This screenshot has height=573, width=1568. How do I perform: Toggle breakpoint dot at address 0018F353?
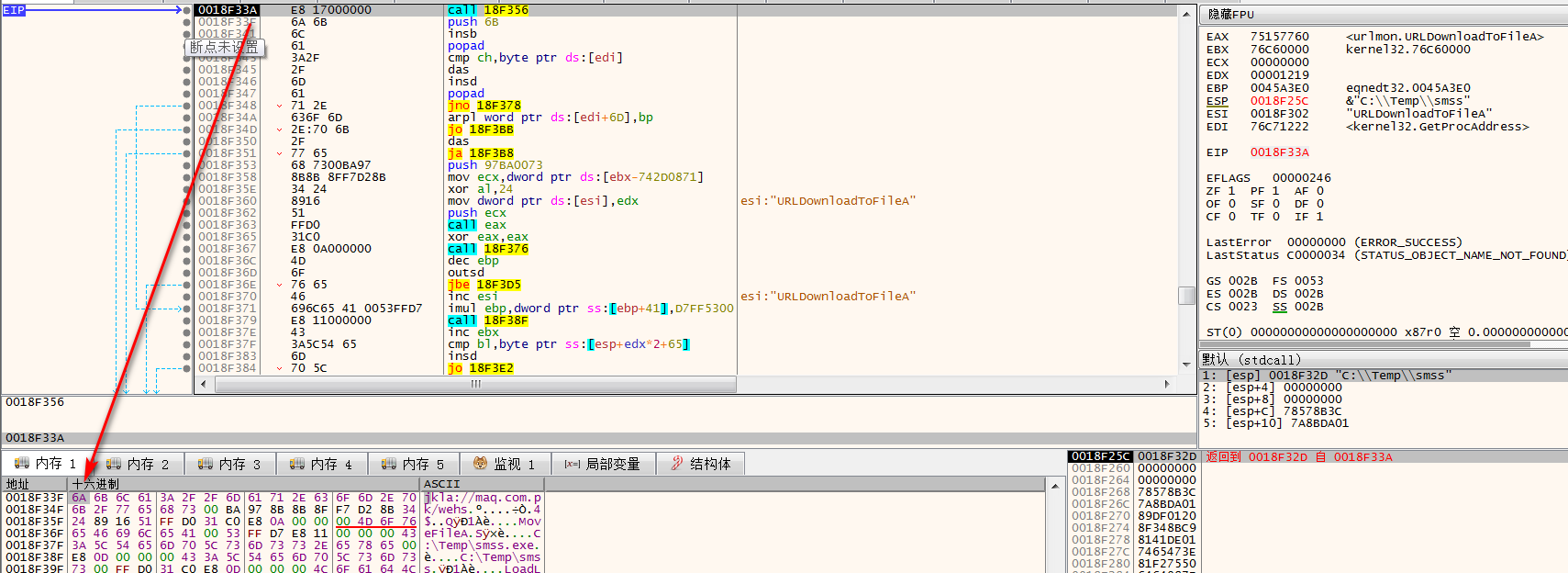187,165
